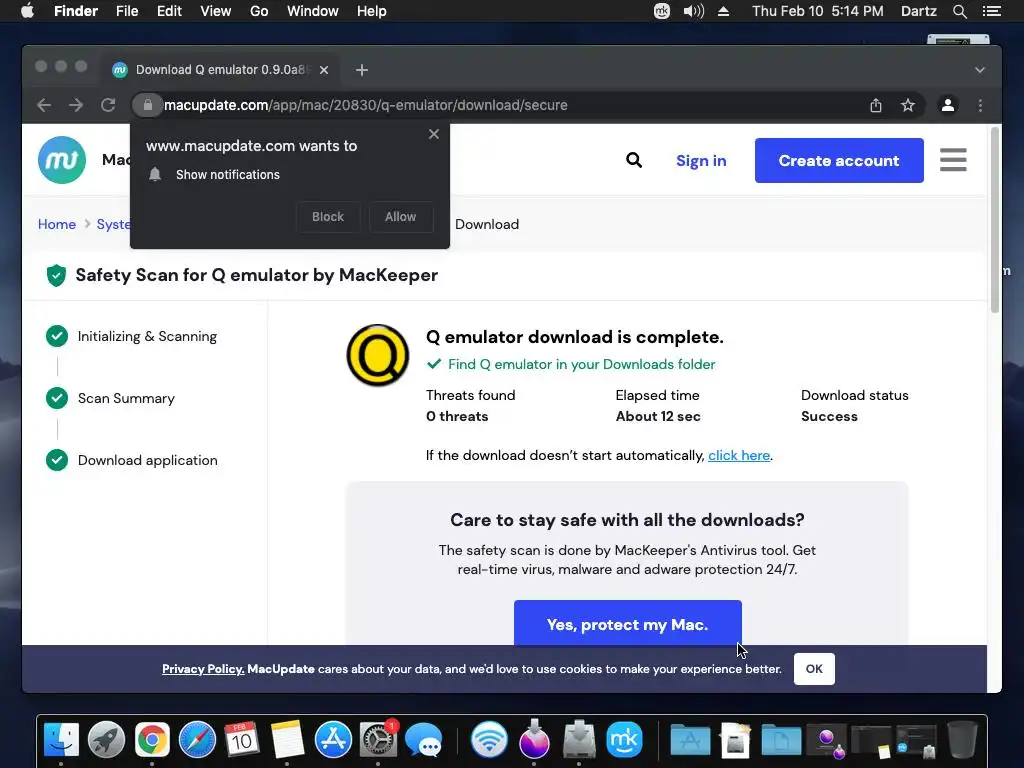Accept cookies with OK button
Viewport: 1024px width, 768px height.
[x=814, y=669]
